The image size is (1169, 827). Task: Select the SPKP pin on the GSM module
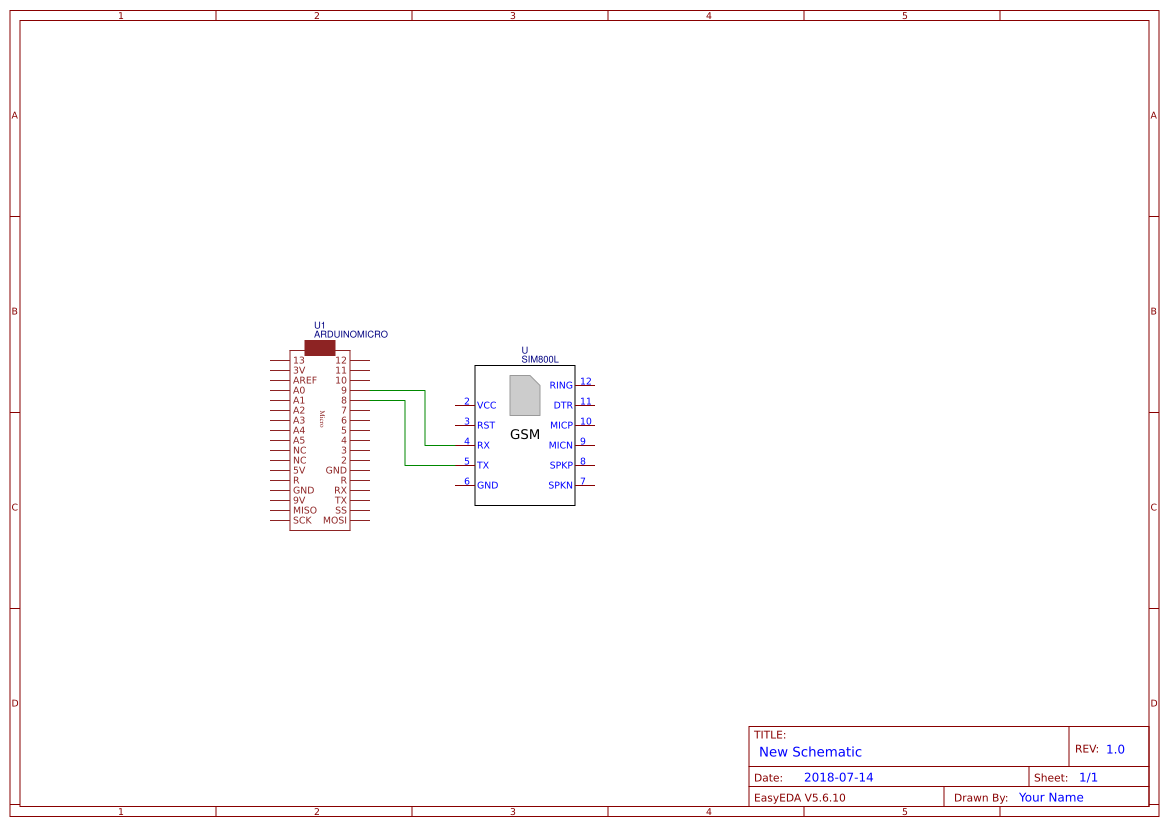[x=560, y=464]
